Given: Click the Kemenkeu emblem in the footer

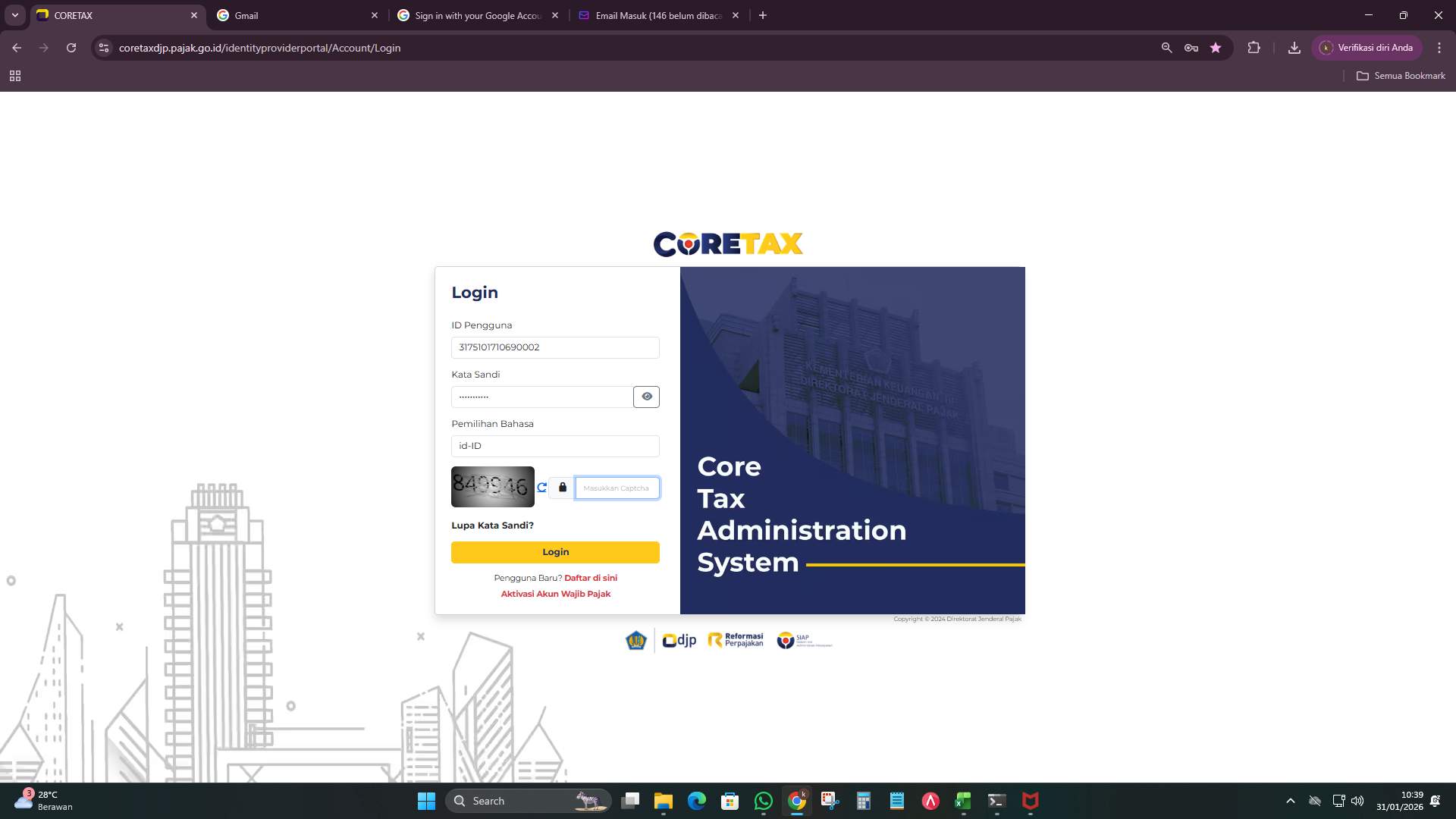Looking at the screenshot, I should coord(636,639).
